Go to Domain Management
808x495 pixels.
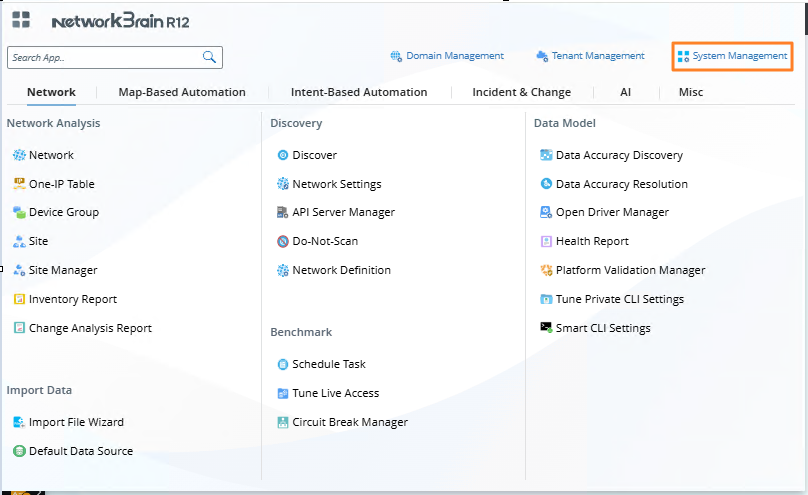point(447,56)
